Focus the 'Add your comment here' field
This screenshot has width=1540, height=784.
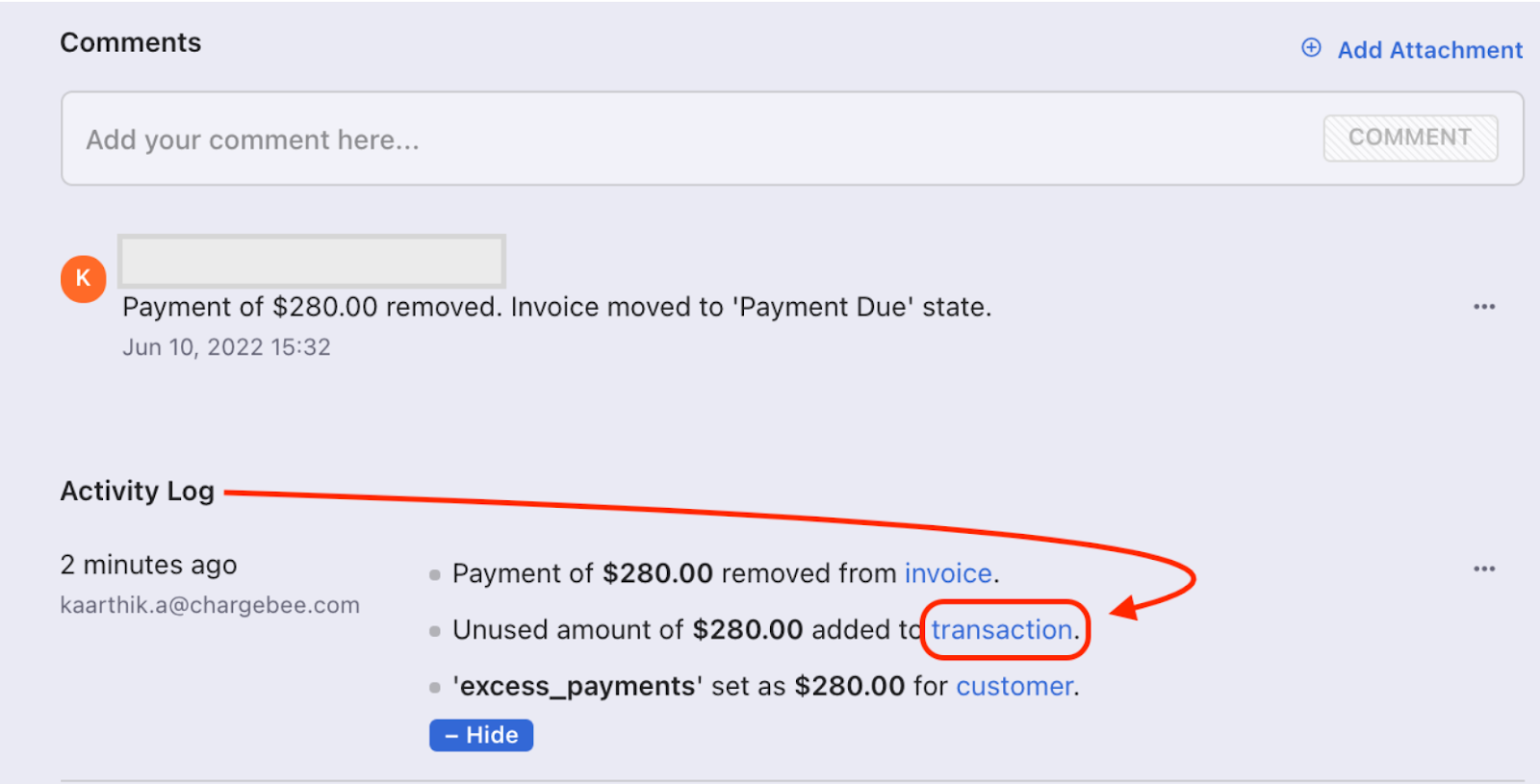click(x=674, y=139)
